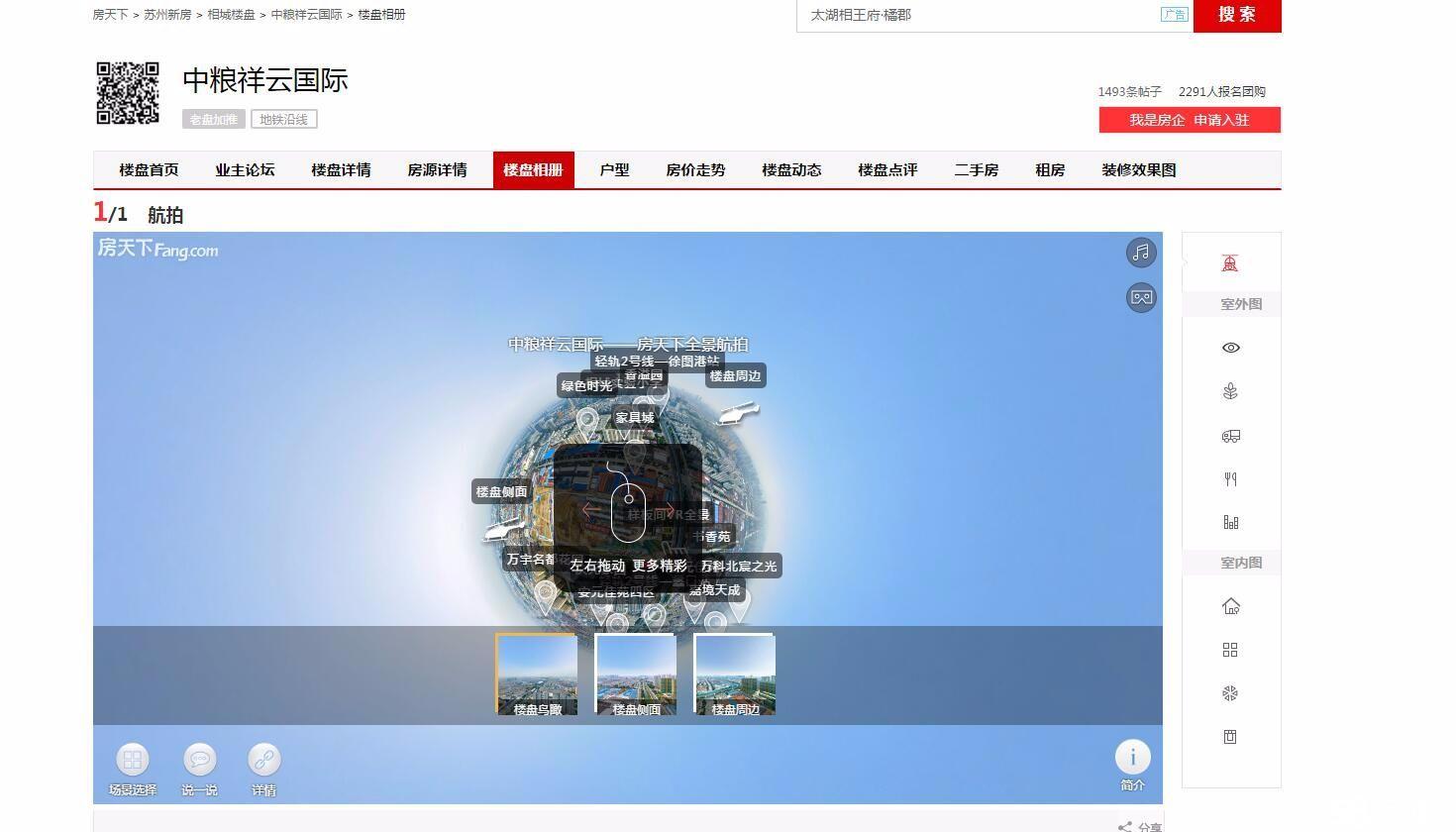The height and width of the screenshot is (832, 1456).
Task: Go to 楼盘首页 tab
Action: pos(149,169)
